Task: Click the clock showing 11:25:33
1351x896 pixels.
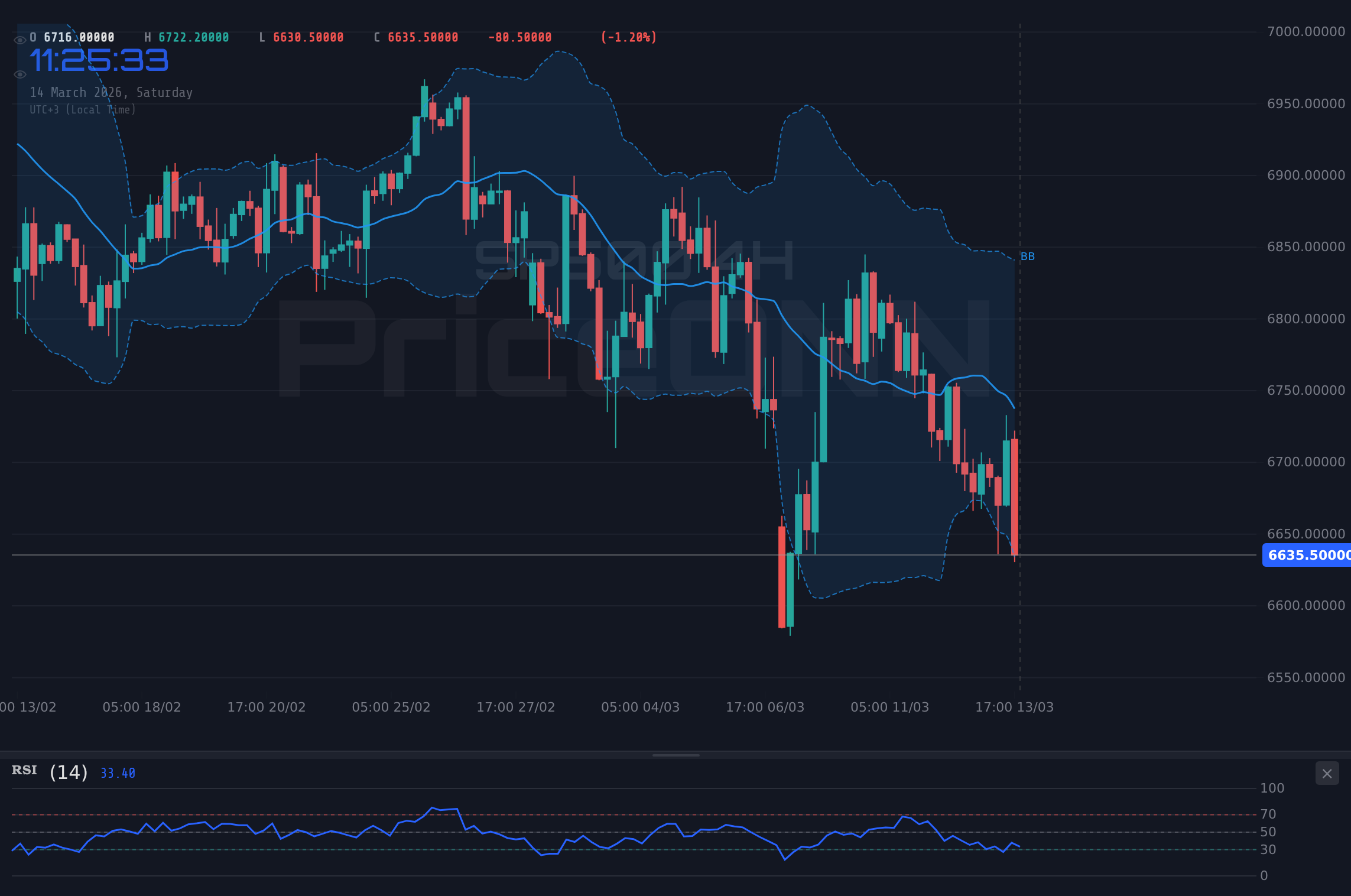Action: click(x=99, y=59)
